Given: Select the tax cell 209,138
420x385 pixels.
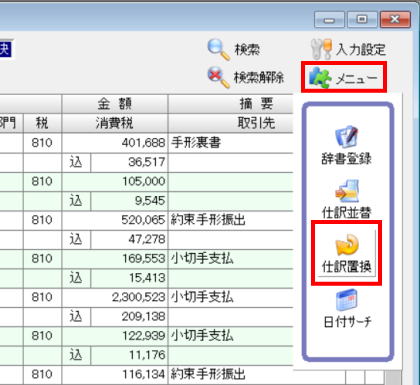Looking at the screenshot, I should pos(129,317).
